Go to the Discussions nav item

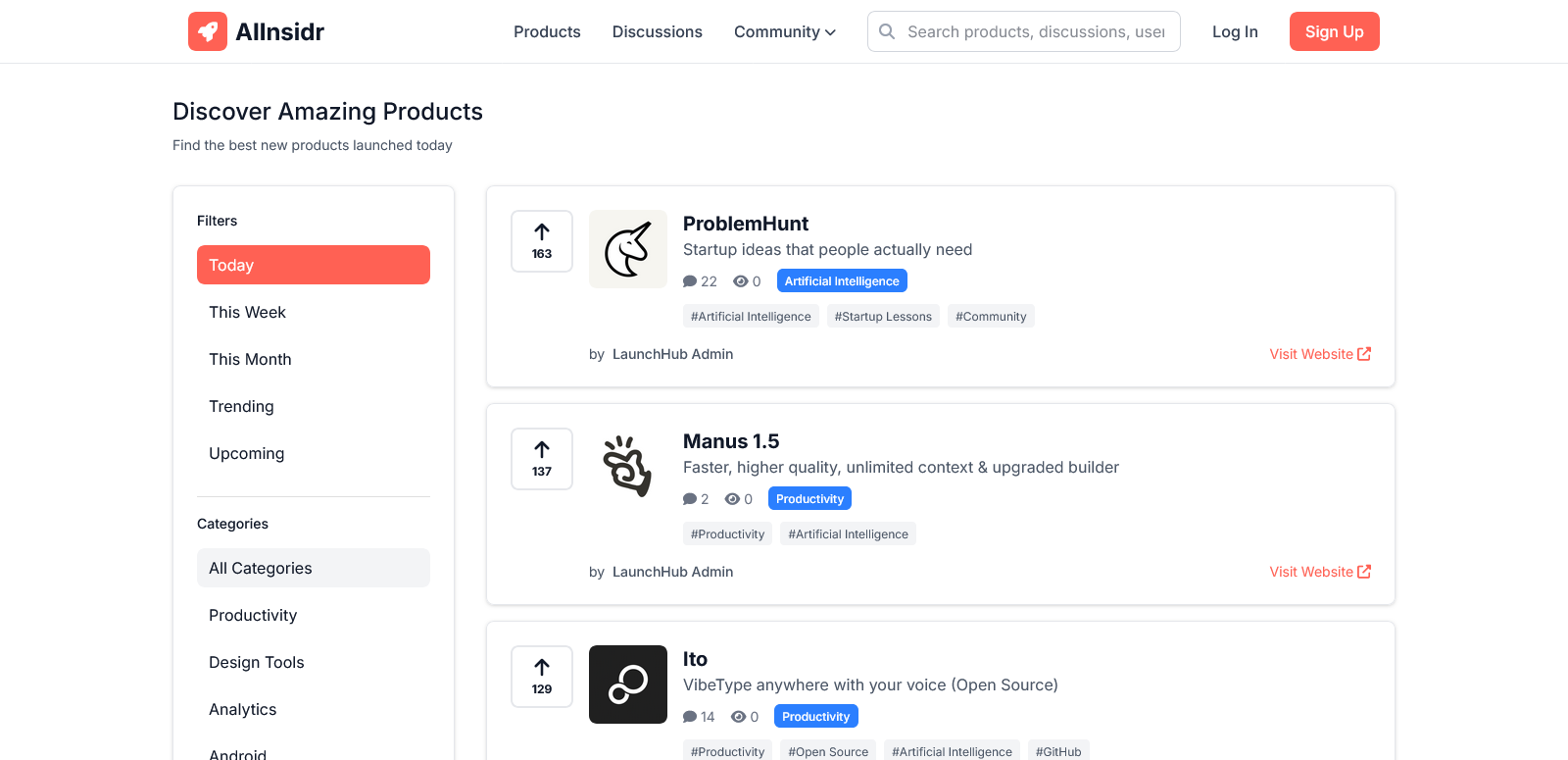tap(657, 31)
